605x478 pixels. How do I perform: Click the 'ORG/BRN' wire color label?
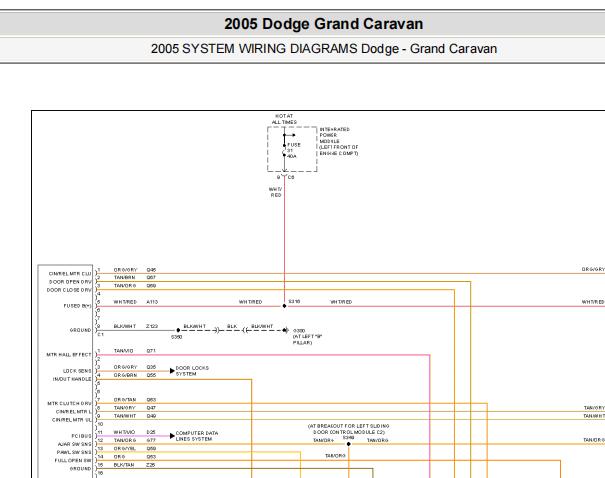[125, 375]
